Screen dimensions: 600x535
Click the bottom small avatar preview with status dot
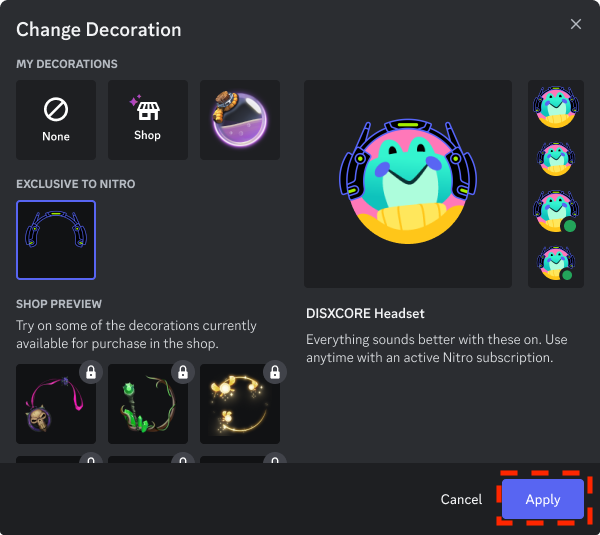(x=556, y=263)
